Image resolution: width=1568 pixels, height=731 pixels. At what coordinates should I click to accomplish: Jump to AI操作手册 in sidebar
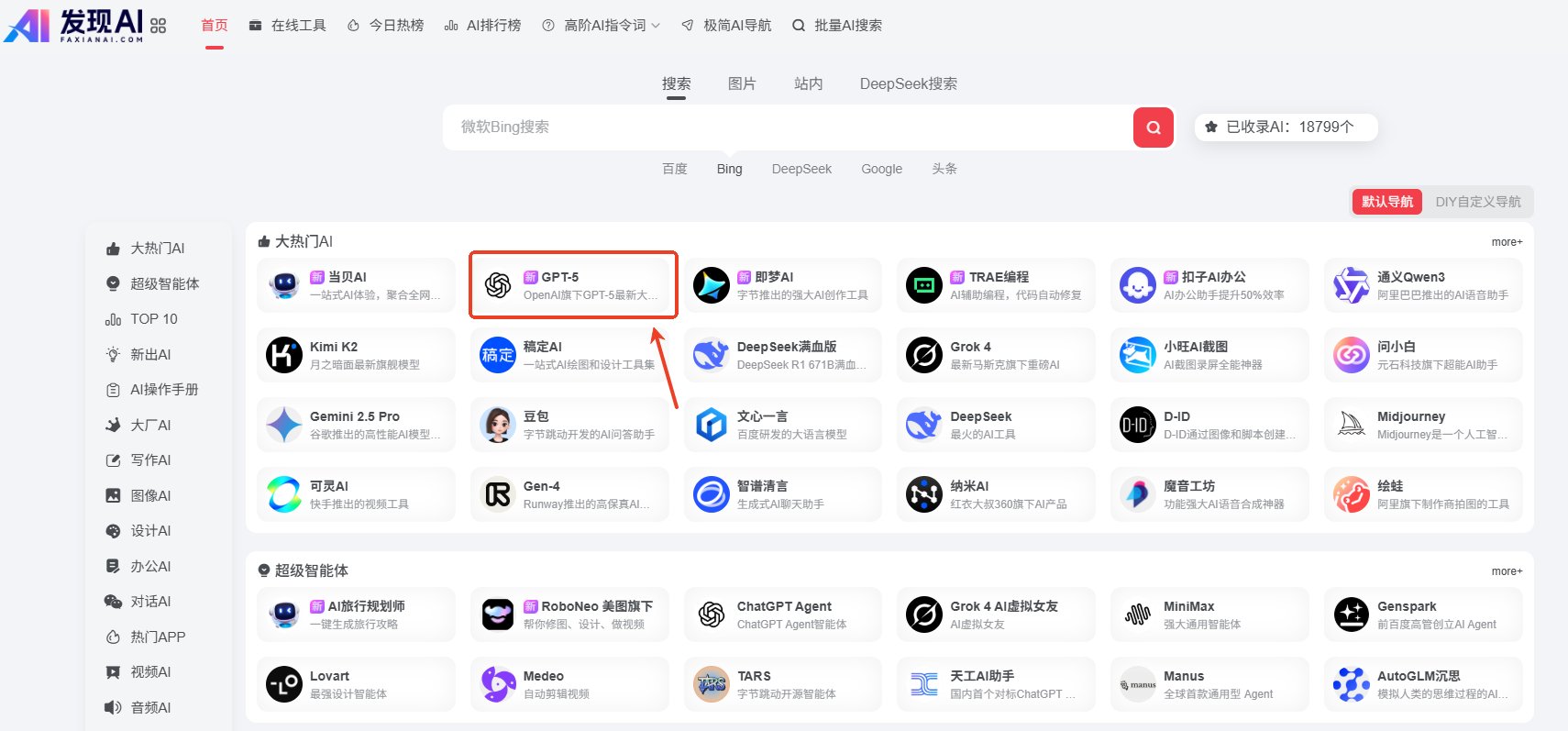152,390
